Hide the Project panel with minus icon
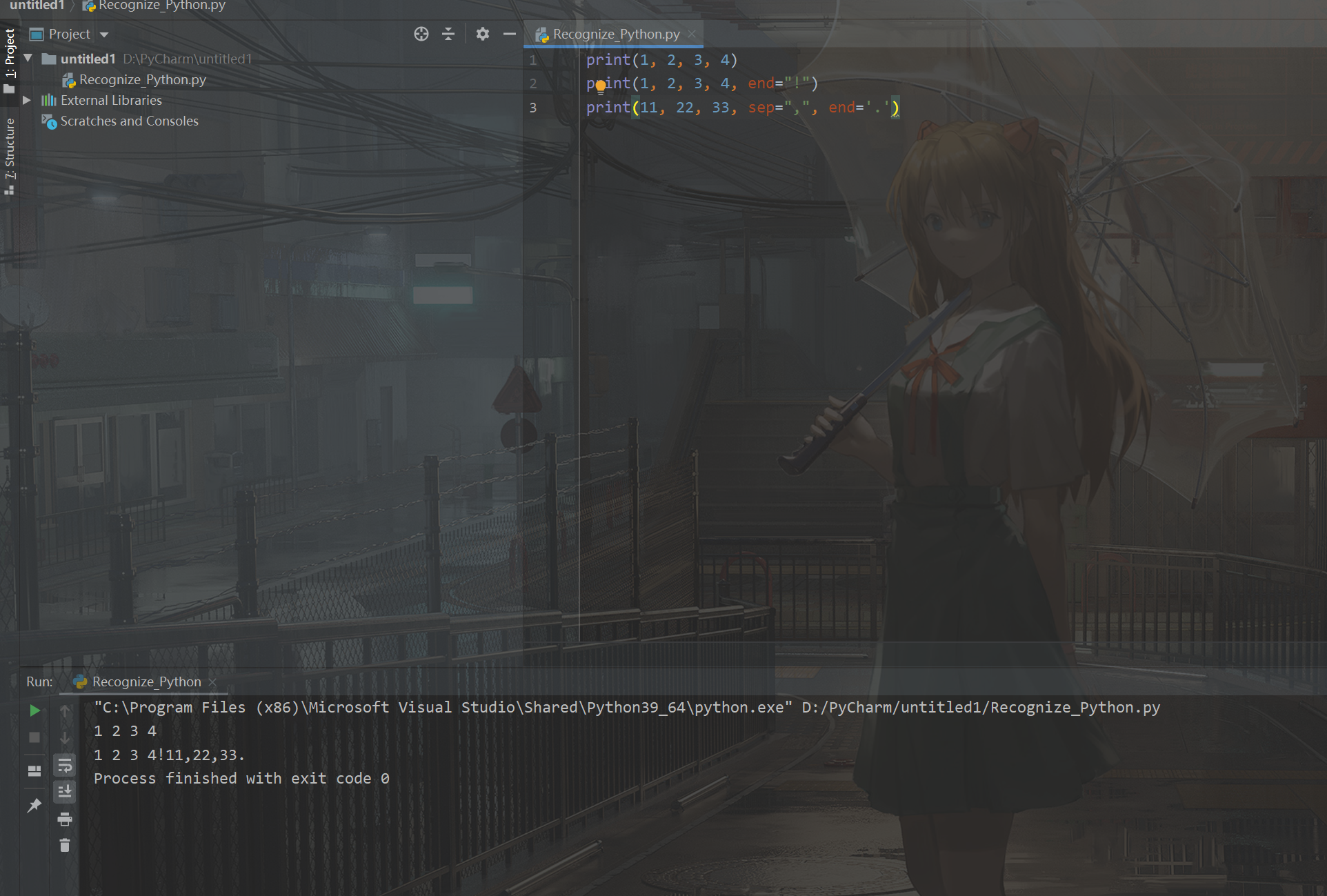The width and height of the screenshot is (1327, 896). pos(509,34)
